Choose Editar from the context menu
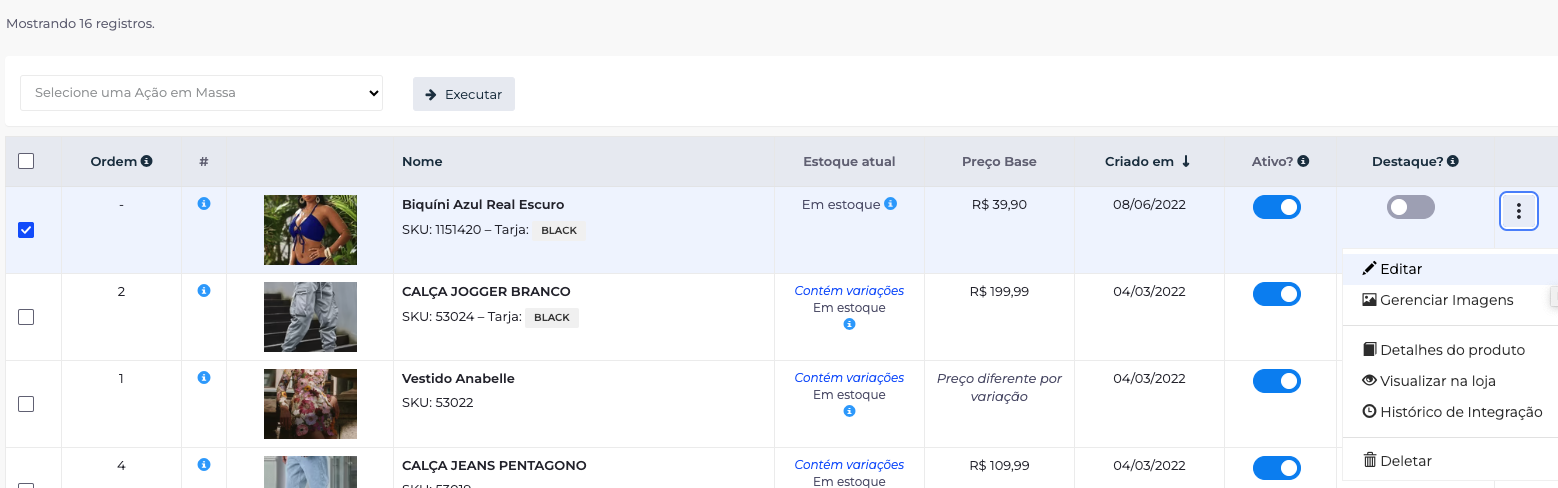The width and height of the screenshot is (1558, 488). tap(1400, 269)
